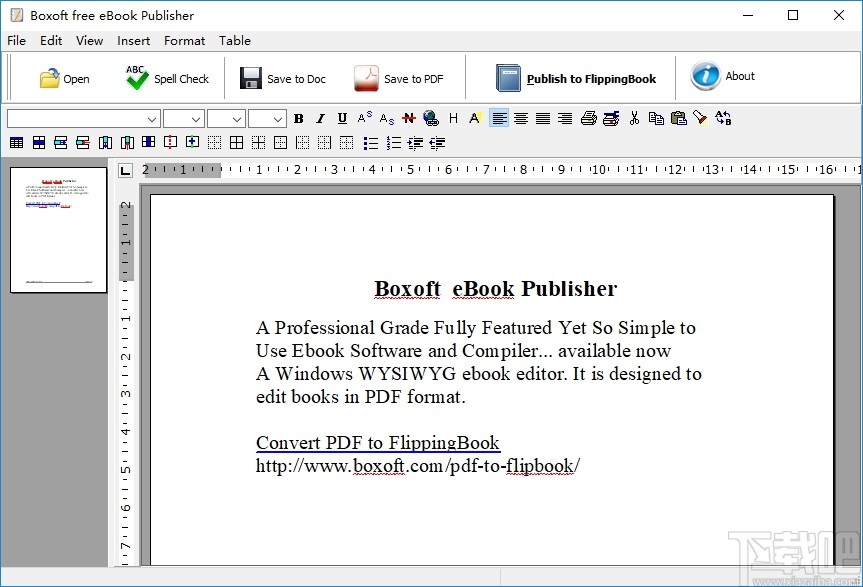This screenshot has width=863, height=587.
Task: Save the document to Doc format
Action: [282, 77]
